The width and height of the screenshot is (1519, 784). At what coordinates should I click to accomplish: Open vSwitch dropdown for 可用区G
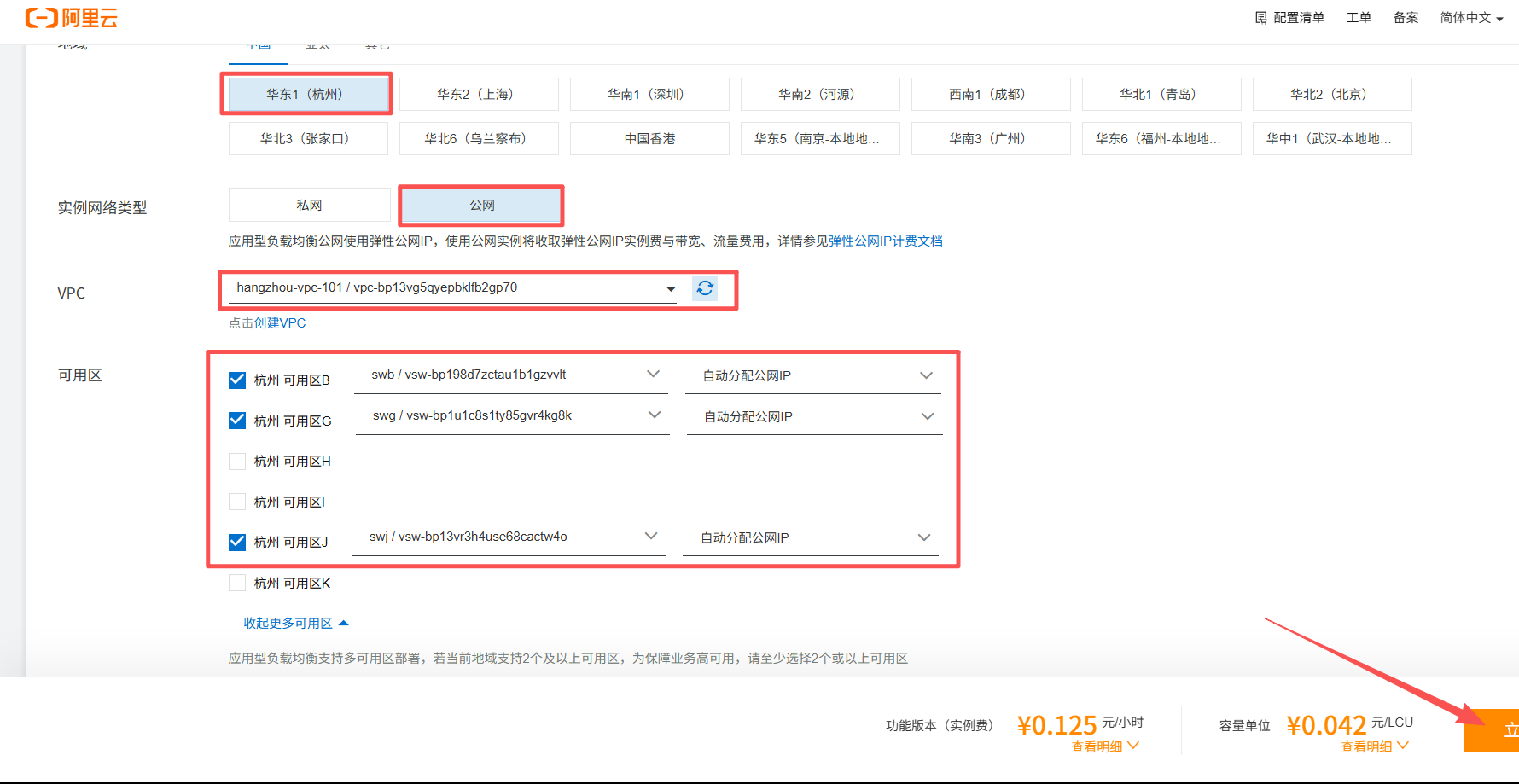pos(512,416)
